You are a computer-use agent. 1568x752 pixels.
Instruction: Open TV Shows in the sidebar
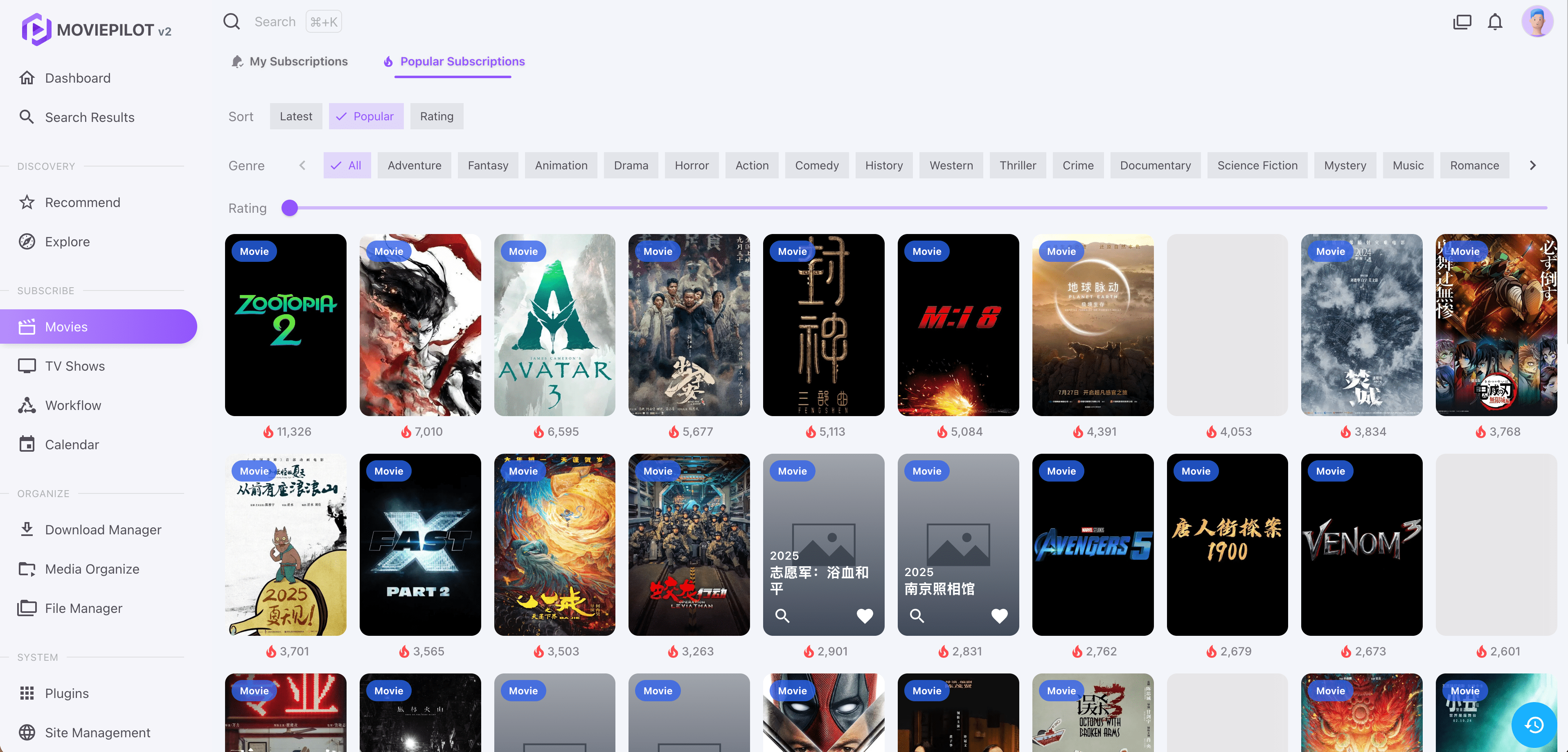click(x=75, y=366)
